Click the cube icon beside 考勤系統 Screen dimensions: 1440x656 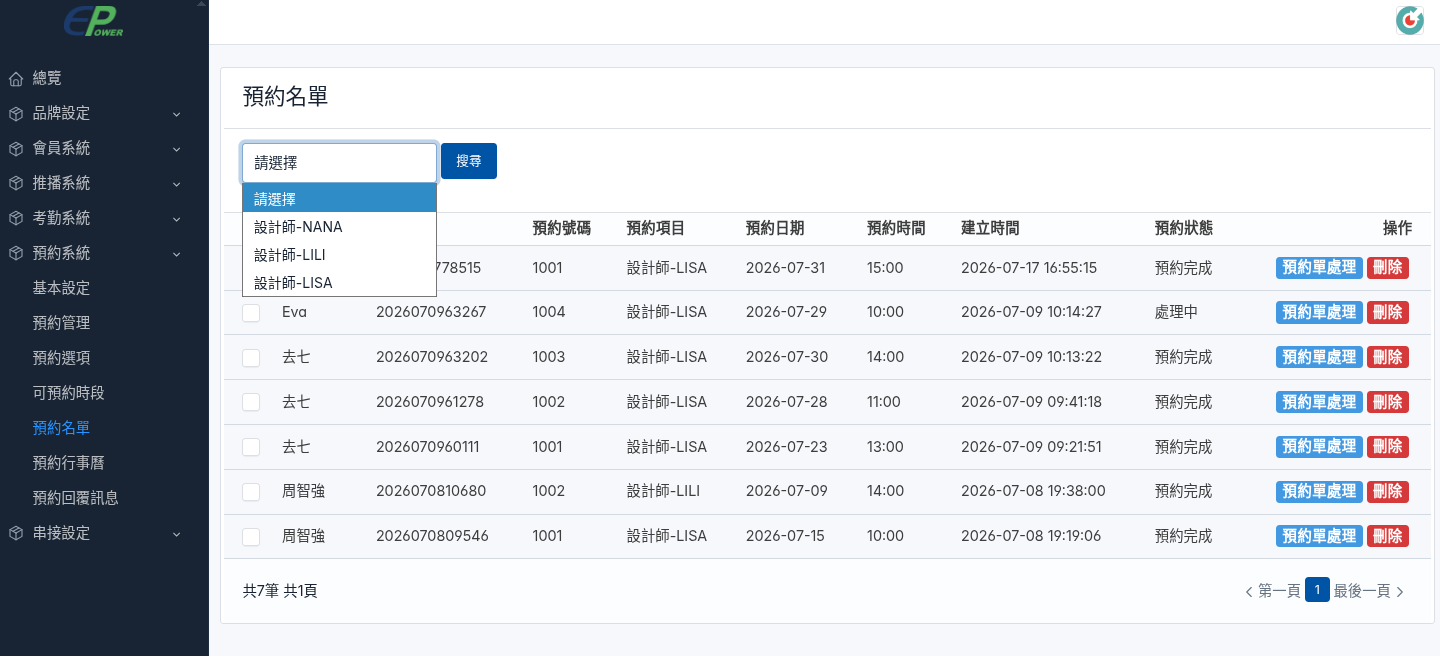[x=16, y=219]
